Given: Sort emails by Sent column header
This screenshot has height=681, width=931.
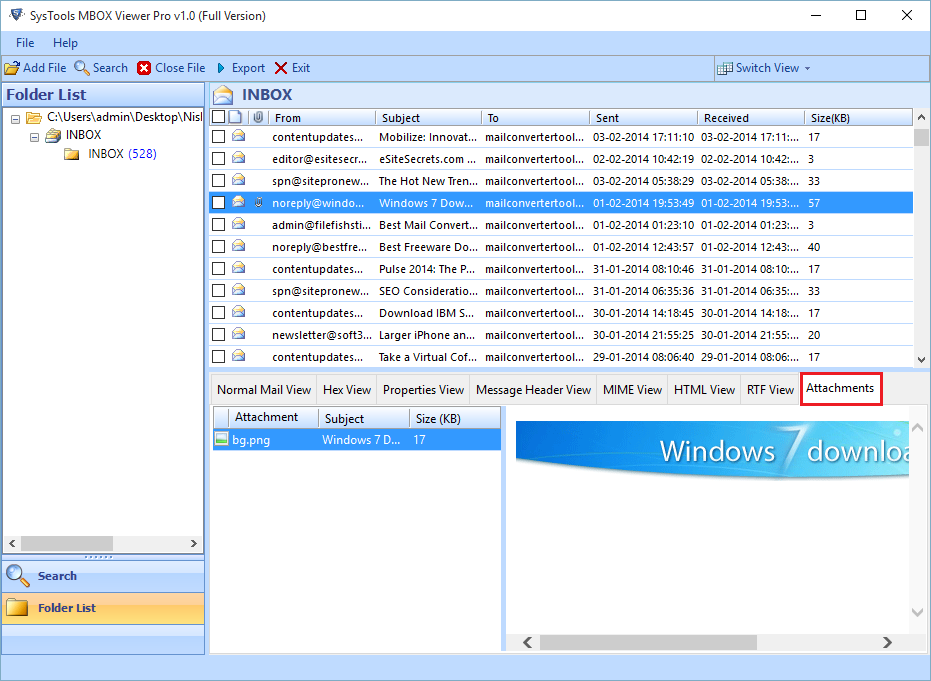Looking at the screenshot, I should click(643, 118).
